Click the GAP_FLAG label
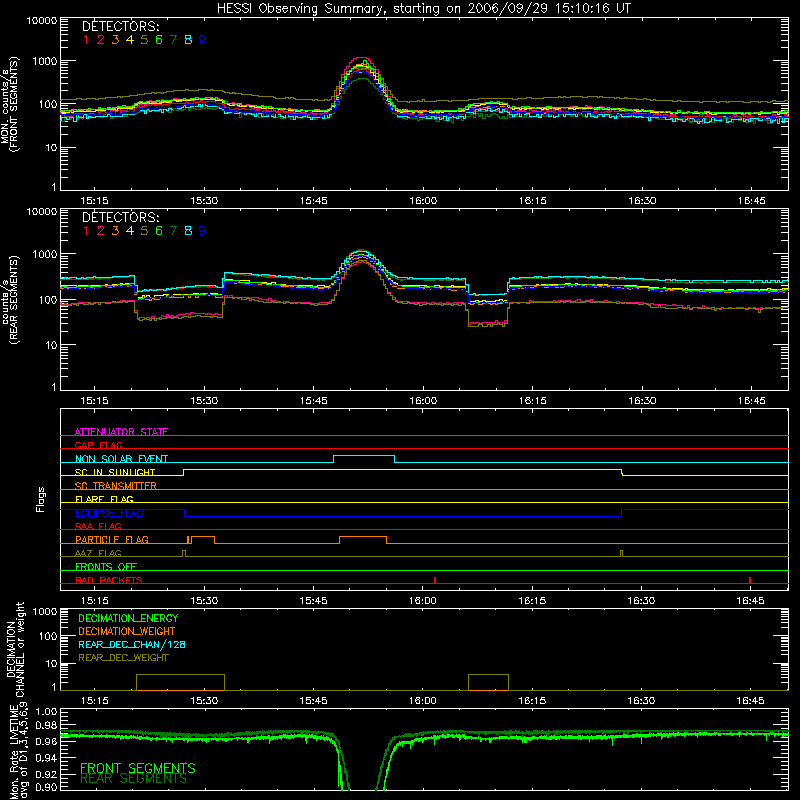This screenshot has height=800, width=800. (x=98, y=445)
